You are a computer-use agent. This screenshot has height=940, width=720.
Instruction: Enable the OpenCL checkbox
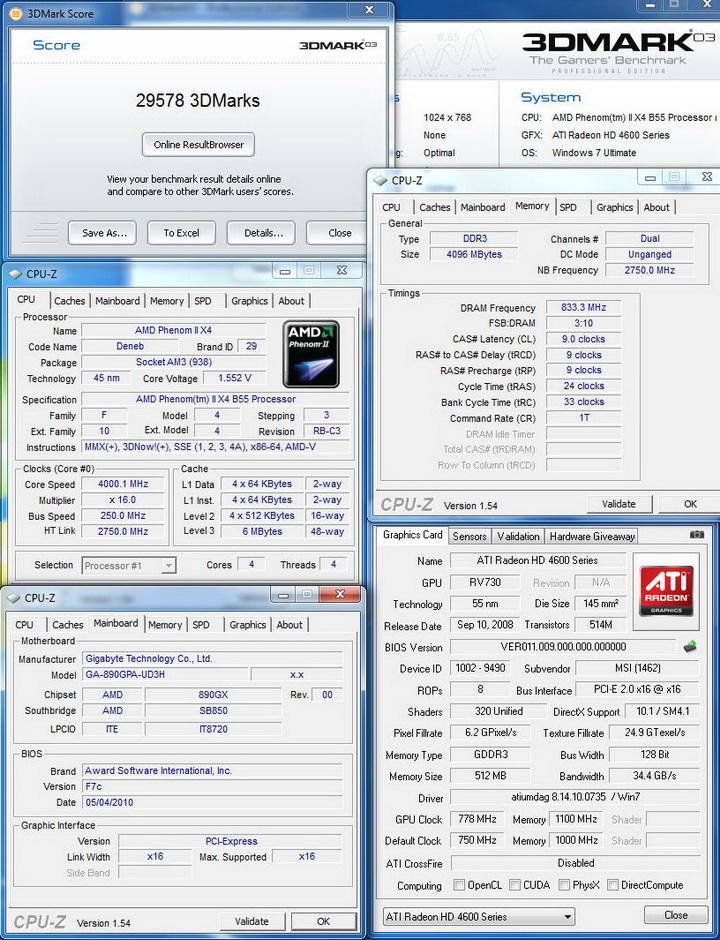pyautogui.click(x=459, y=885)
